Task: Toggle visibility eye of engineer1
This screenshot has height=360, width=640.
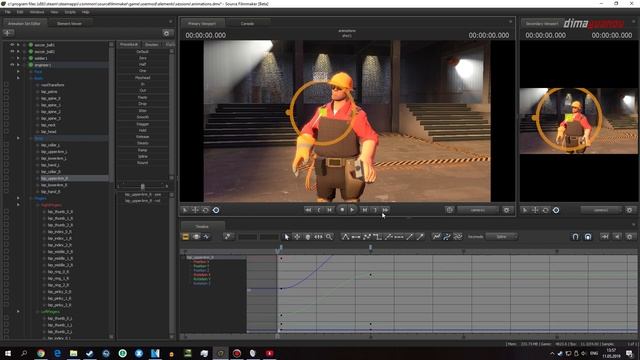Action: 12,65
